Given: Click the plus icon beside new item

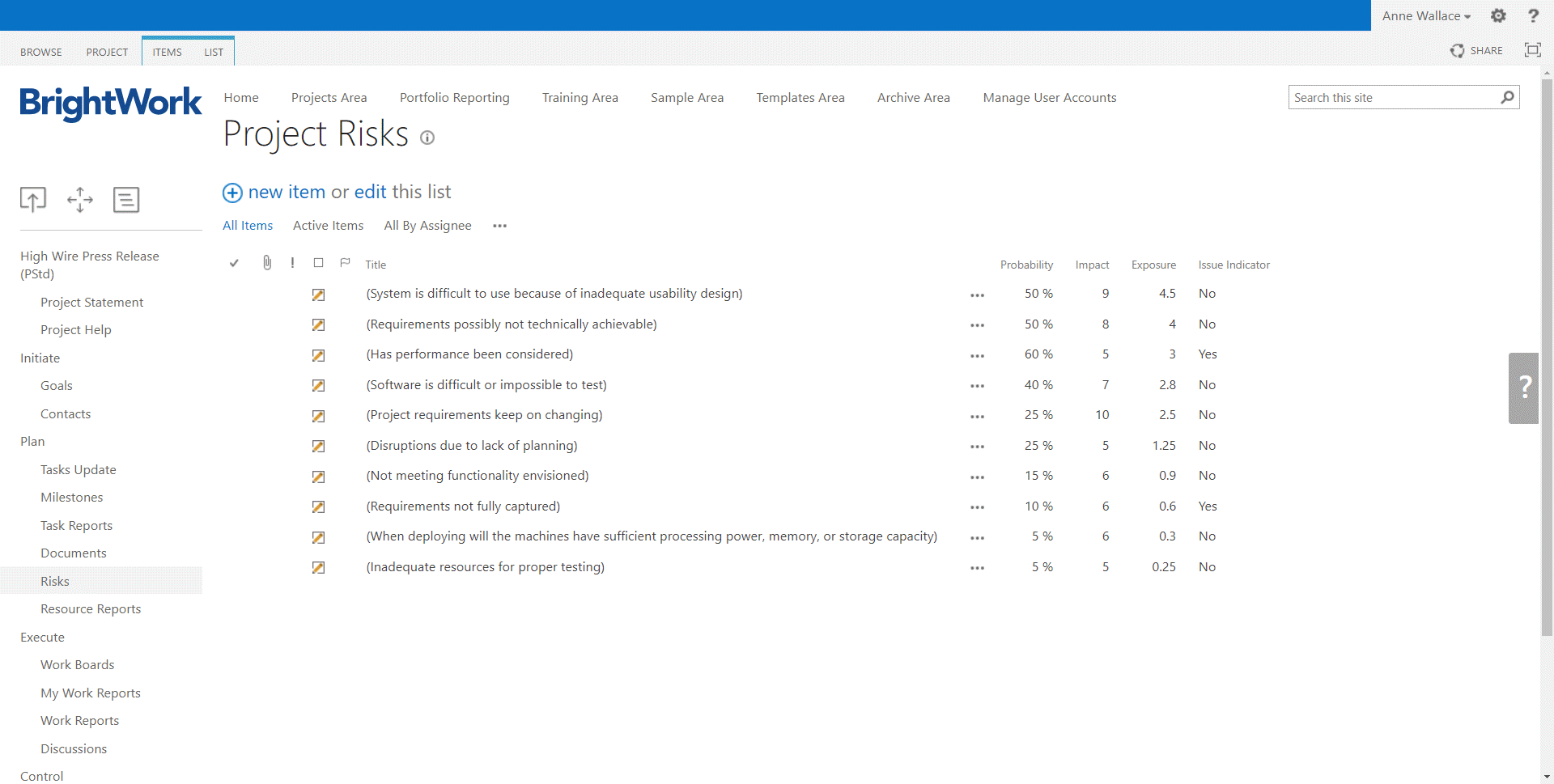Looking at the screenshot, I should pos(232,193).
